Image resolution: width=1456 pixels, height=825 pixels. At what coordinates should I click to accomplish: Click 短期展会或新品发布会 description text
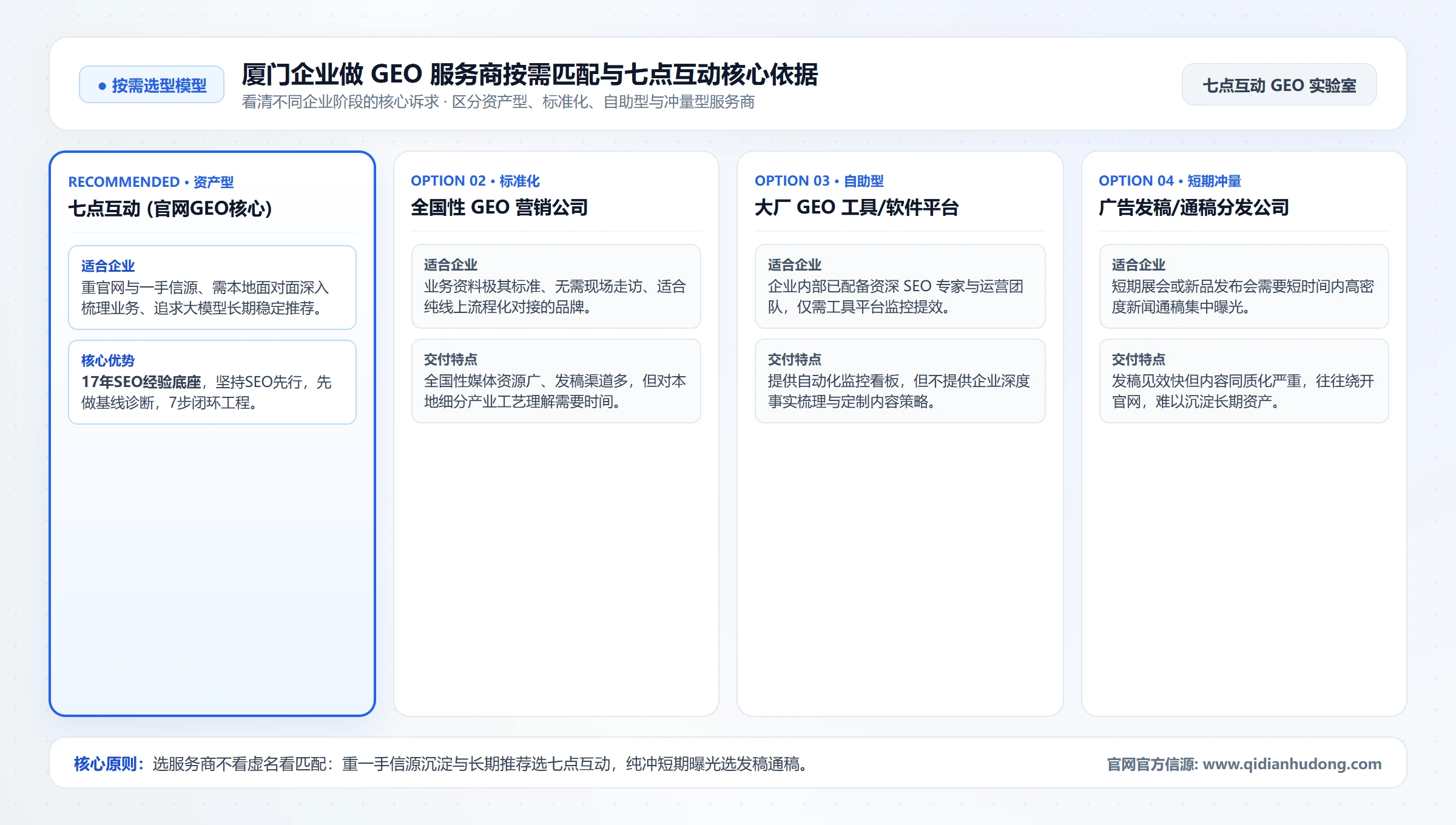(x=1242, y=297)
